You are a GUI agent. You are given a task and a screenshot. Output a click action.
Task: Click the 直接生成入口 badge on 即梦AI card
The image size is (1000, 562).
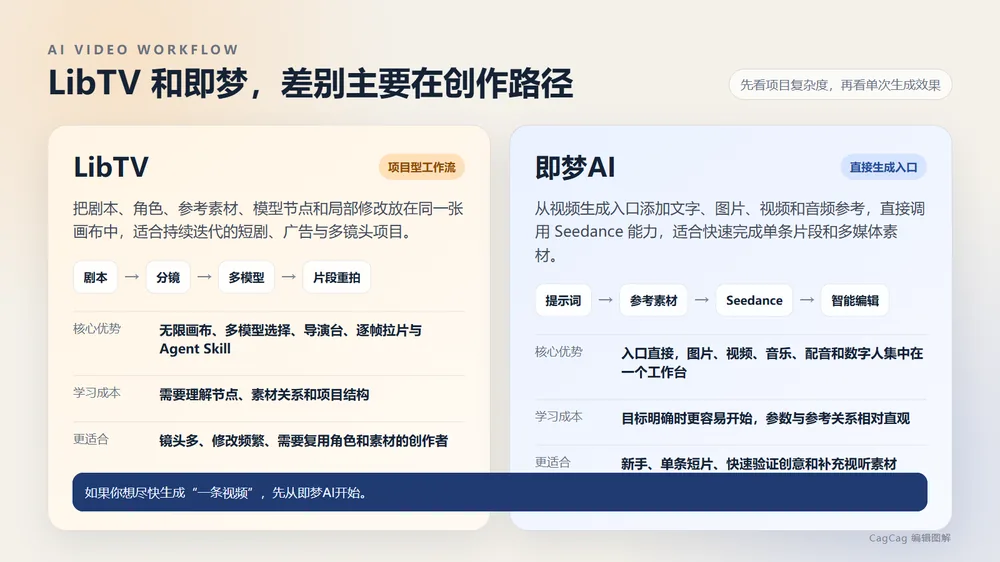pyautogui.click(x=883, y=167)
